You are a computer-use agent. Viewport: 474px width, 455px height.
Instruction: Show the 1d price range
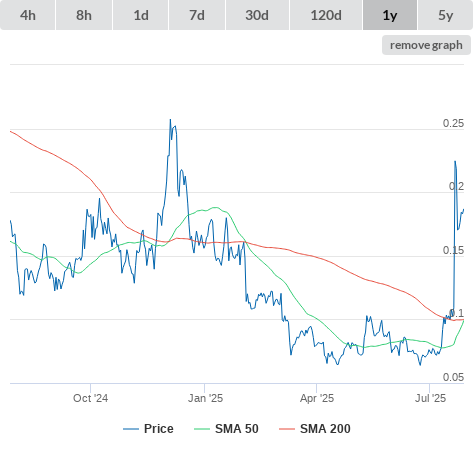(x=141, y=15)
